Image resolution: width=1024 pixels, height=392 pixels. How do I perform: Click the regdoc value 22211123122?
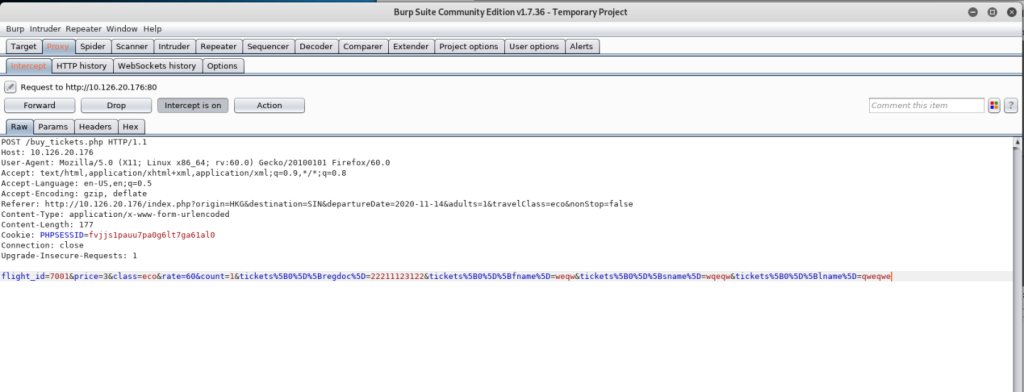click(398, 276)
